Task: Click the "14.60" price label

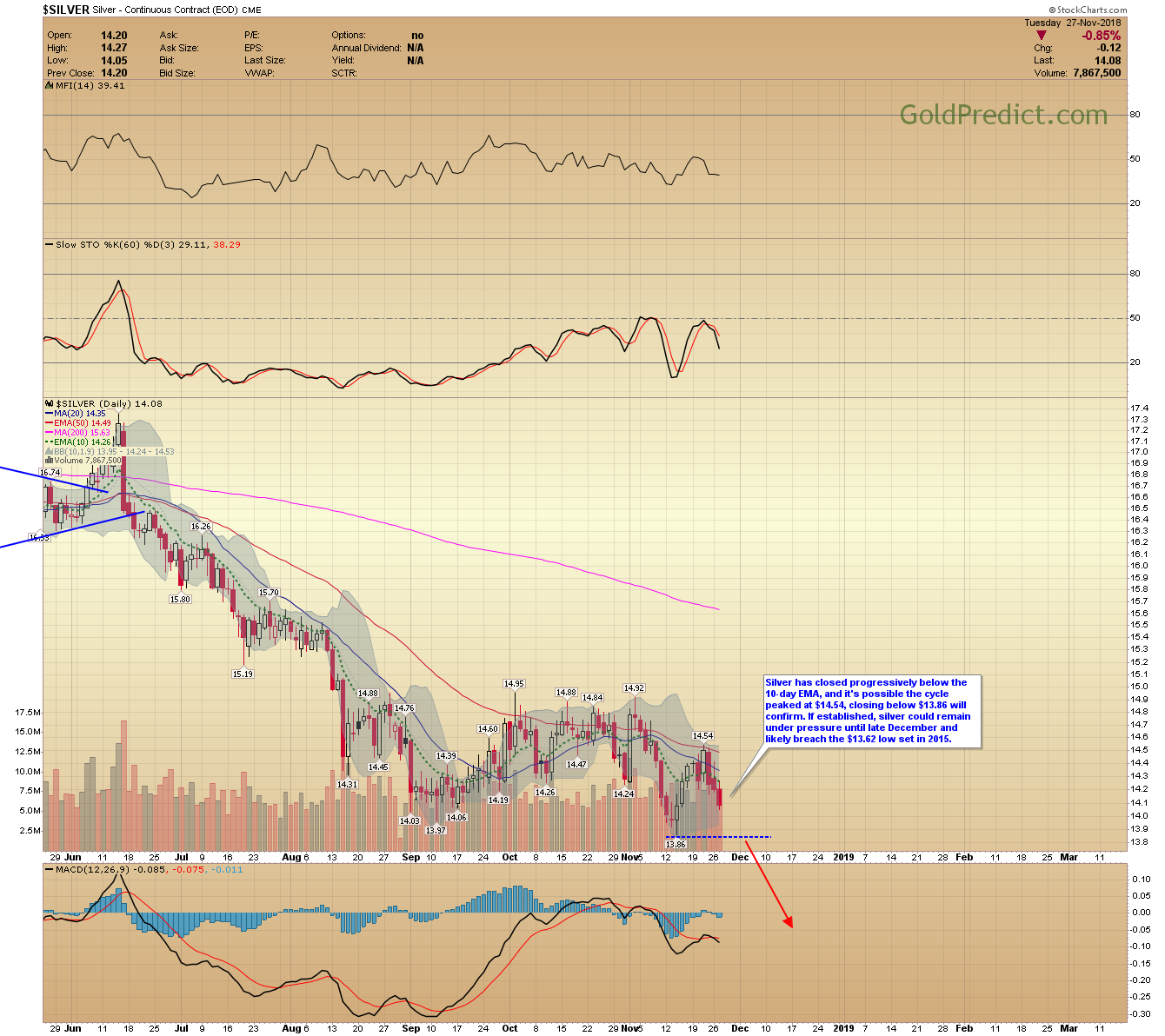Action: click(x=488, y=729)
